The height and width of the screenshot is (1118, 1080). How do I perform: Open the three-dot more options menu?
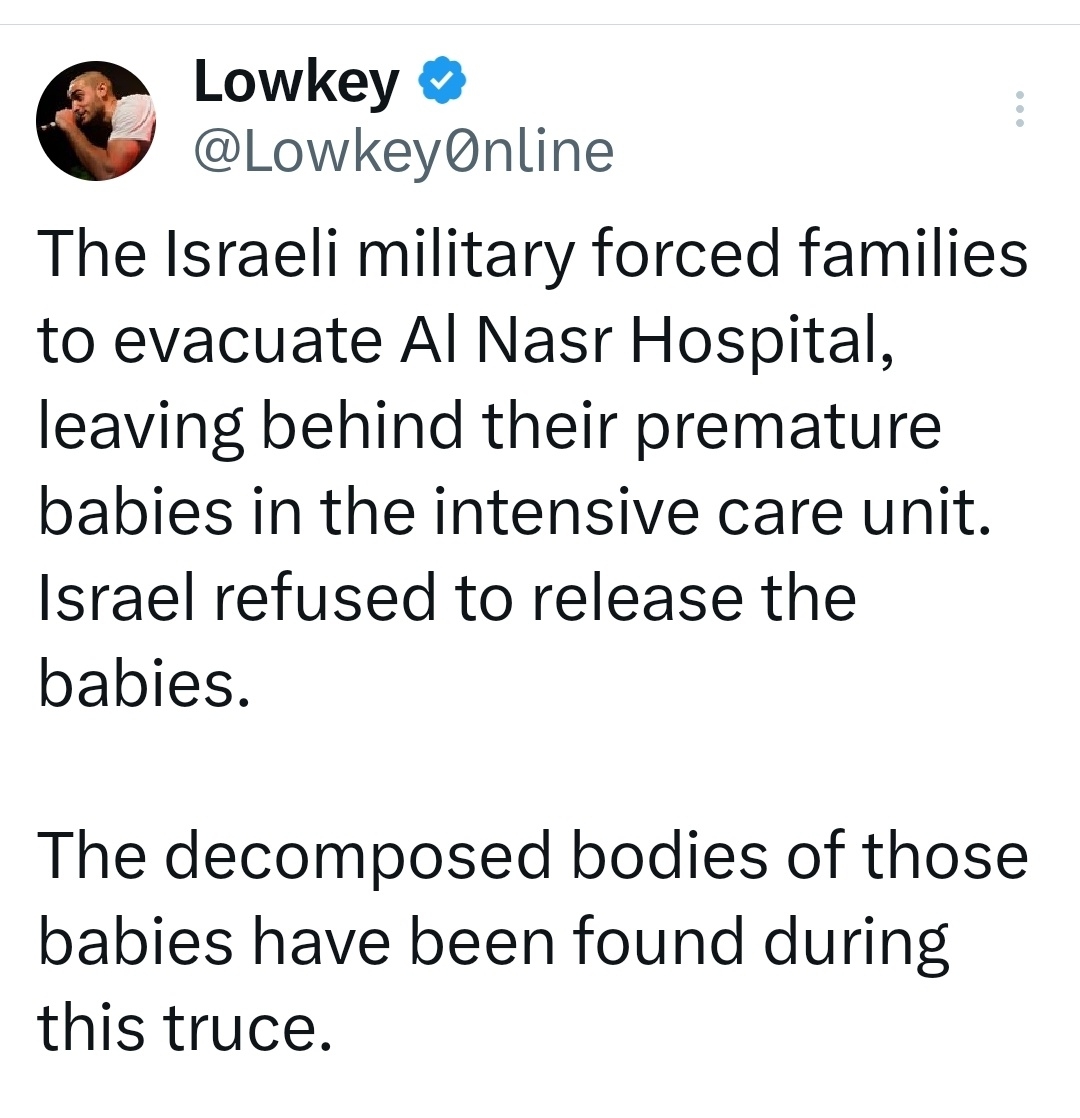[x=1019, y=109]
